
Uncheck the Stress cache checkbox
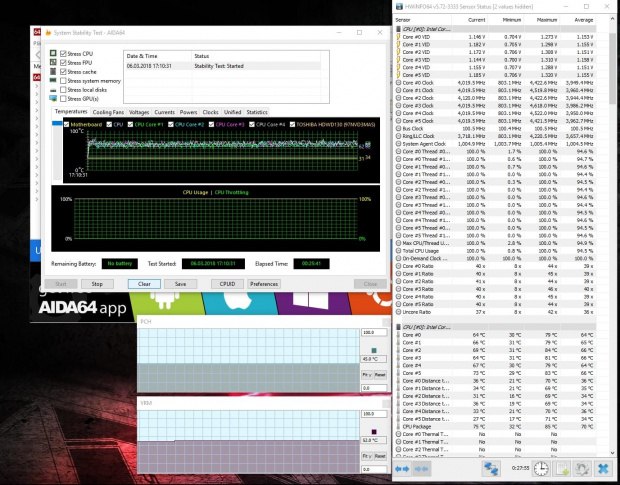click(x=63, y=72)
